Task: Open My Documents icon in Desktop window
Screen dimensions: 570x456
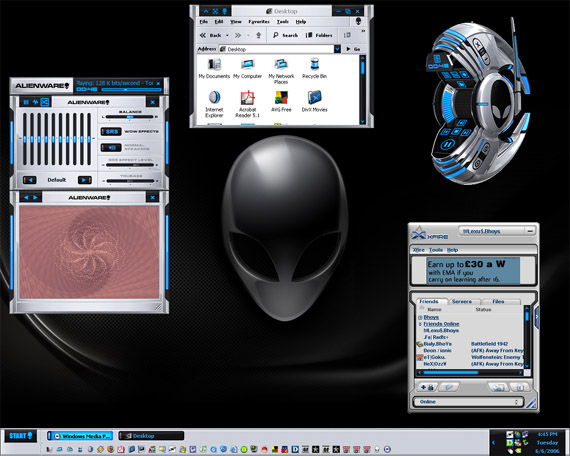Action: point(214,68)
